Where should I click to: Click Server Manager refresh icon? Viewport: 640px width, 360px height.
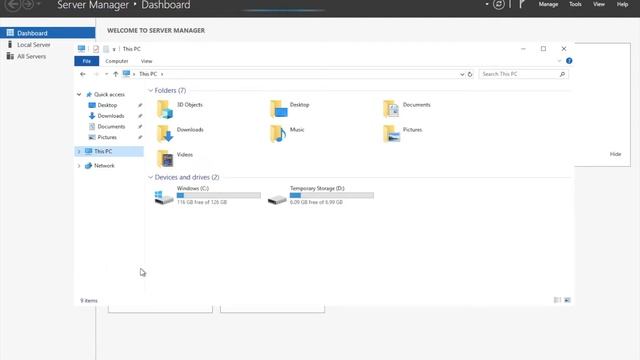[x=498, y=4]
